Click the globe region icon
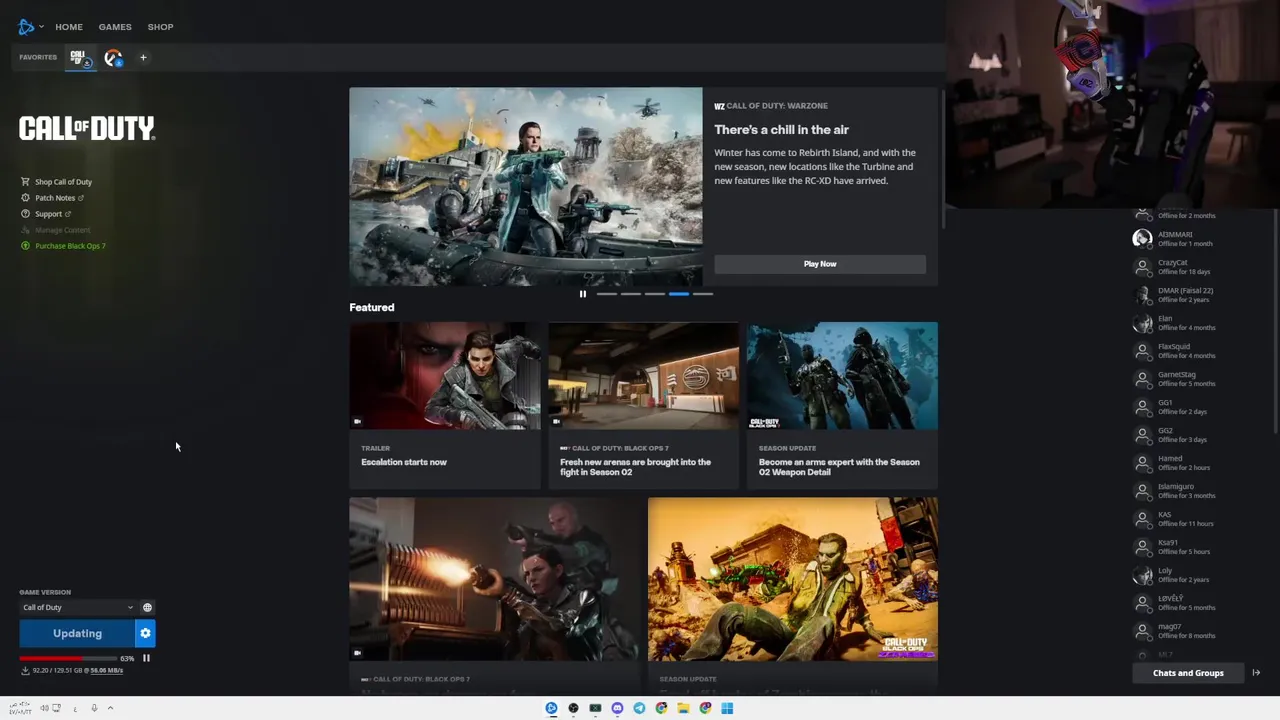 click(147, 607)
